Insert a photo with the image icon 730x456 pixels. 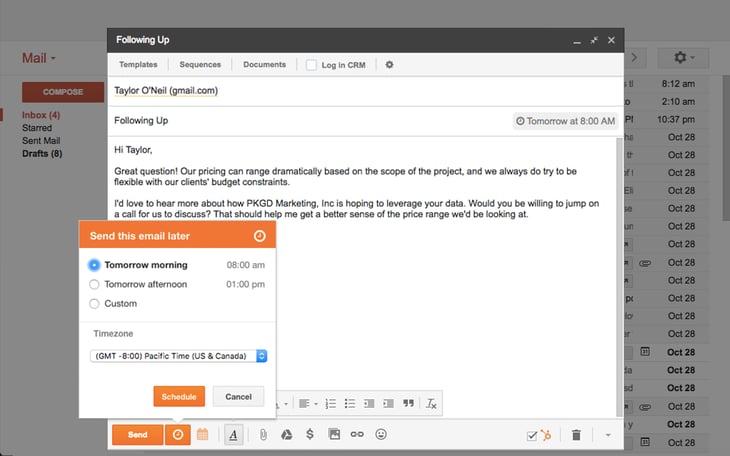334,435
